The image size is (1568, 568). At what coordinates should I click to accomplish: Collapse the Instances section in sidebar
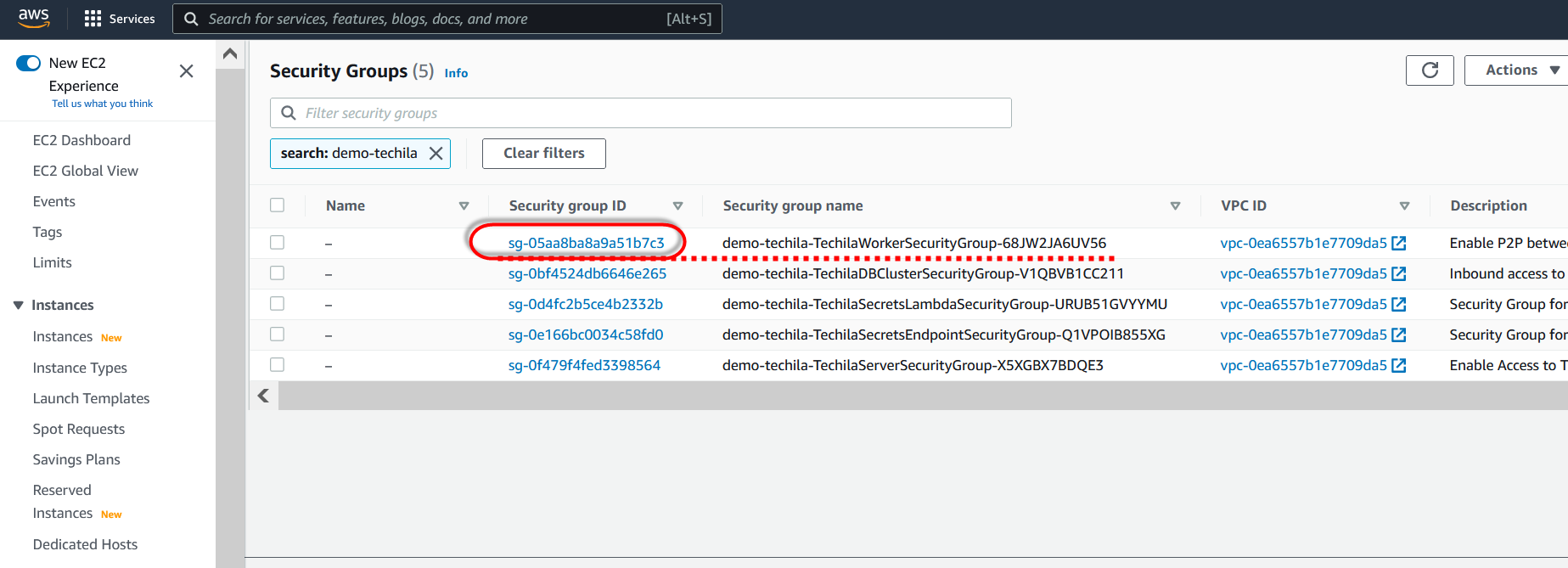(19, 306)
